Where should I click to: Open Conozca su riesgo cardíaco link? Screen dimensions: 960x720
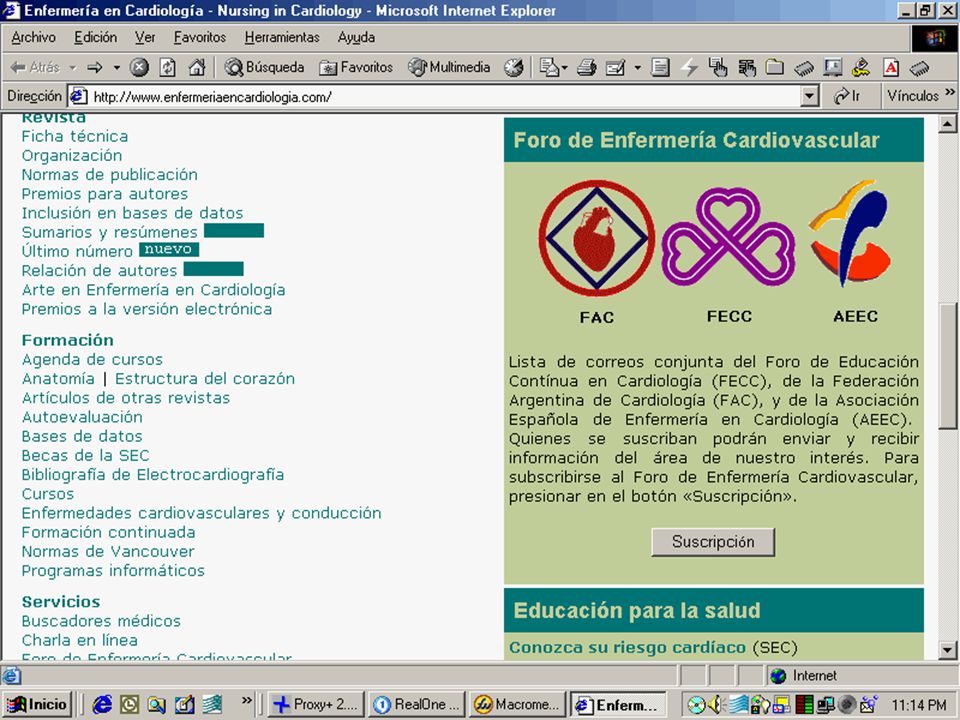628,647
